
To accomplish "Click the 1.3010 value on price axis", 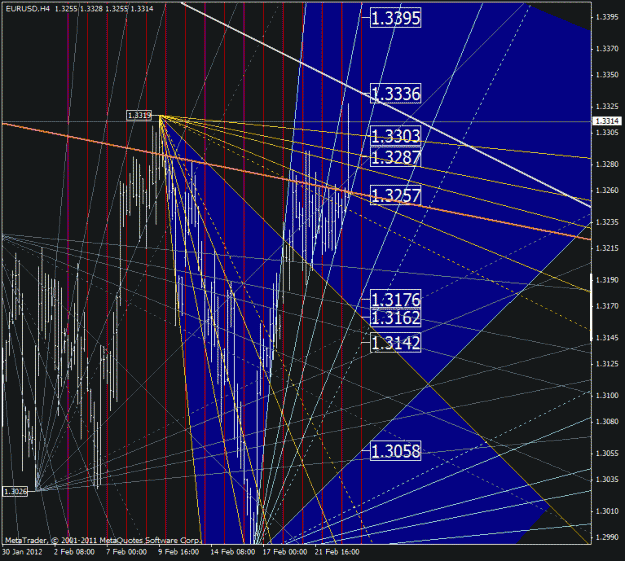I will 607,511.
